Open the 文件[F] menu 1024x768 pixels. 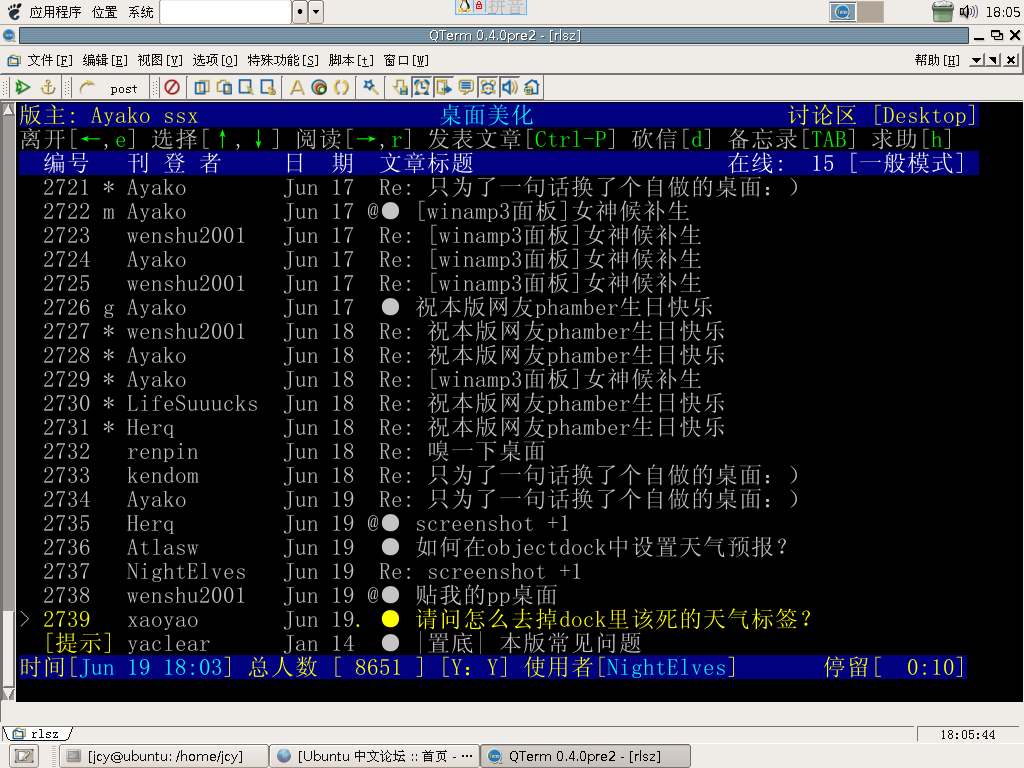pos(50,61)
